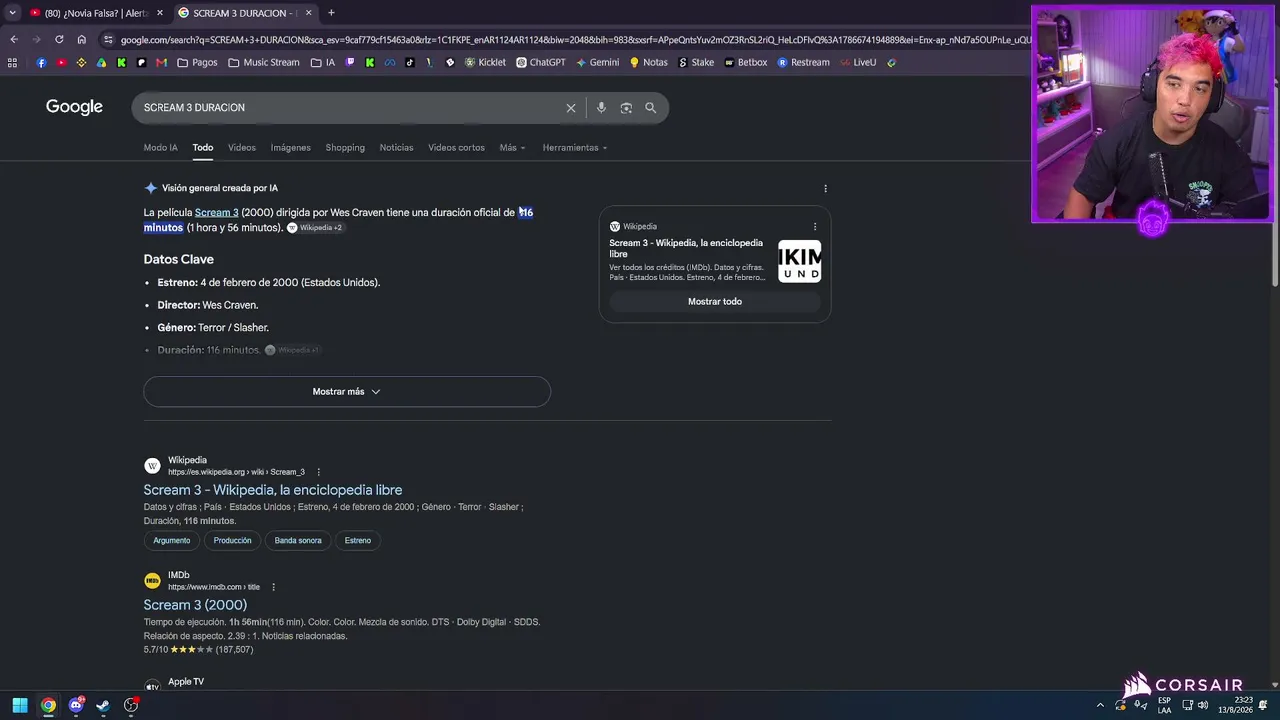Expand the AI overview with Mostrar más

coord(347,392)
